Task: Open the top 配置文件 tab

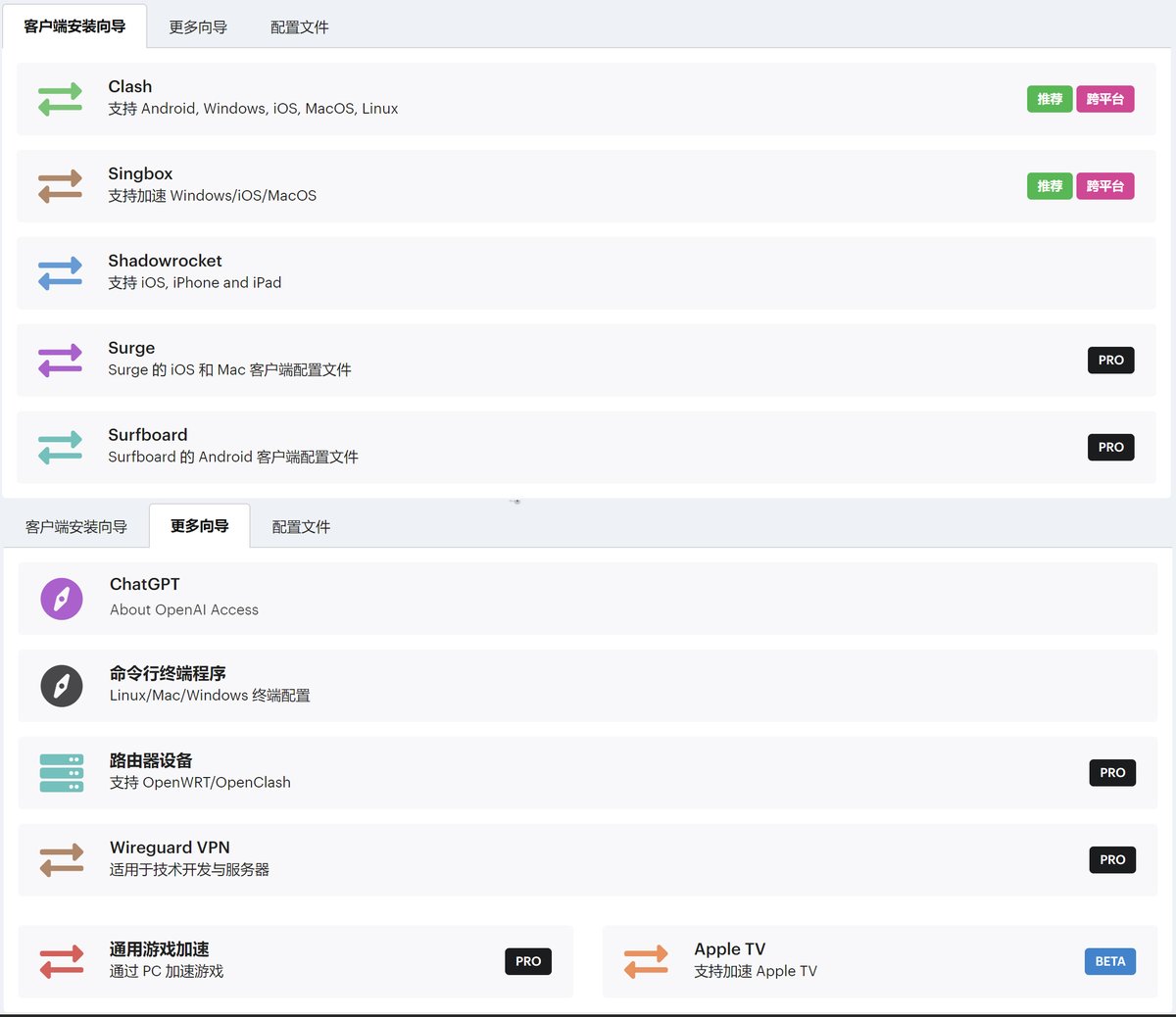Action: pos(300,26)
